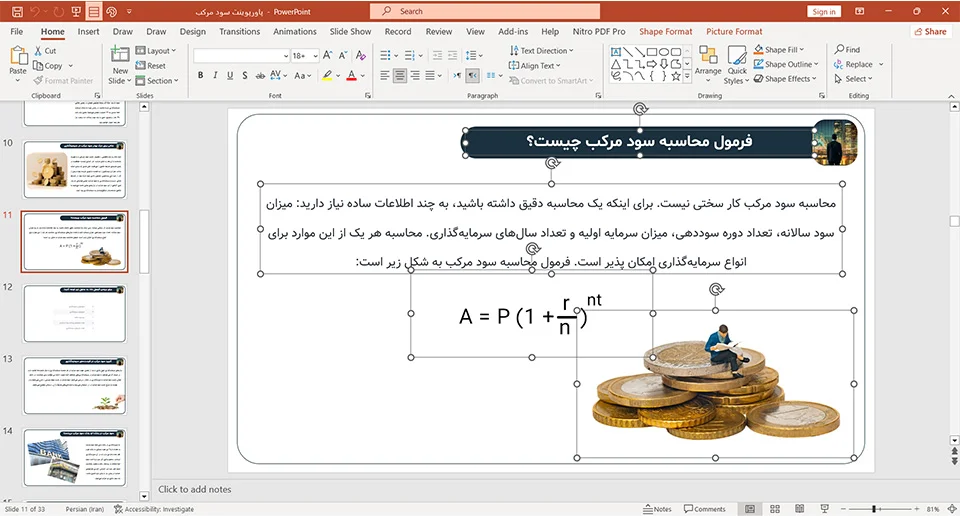Toggle Align Left for paragraph
Viewport: 960px width, 516px height.
pos(384,75)
